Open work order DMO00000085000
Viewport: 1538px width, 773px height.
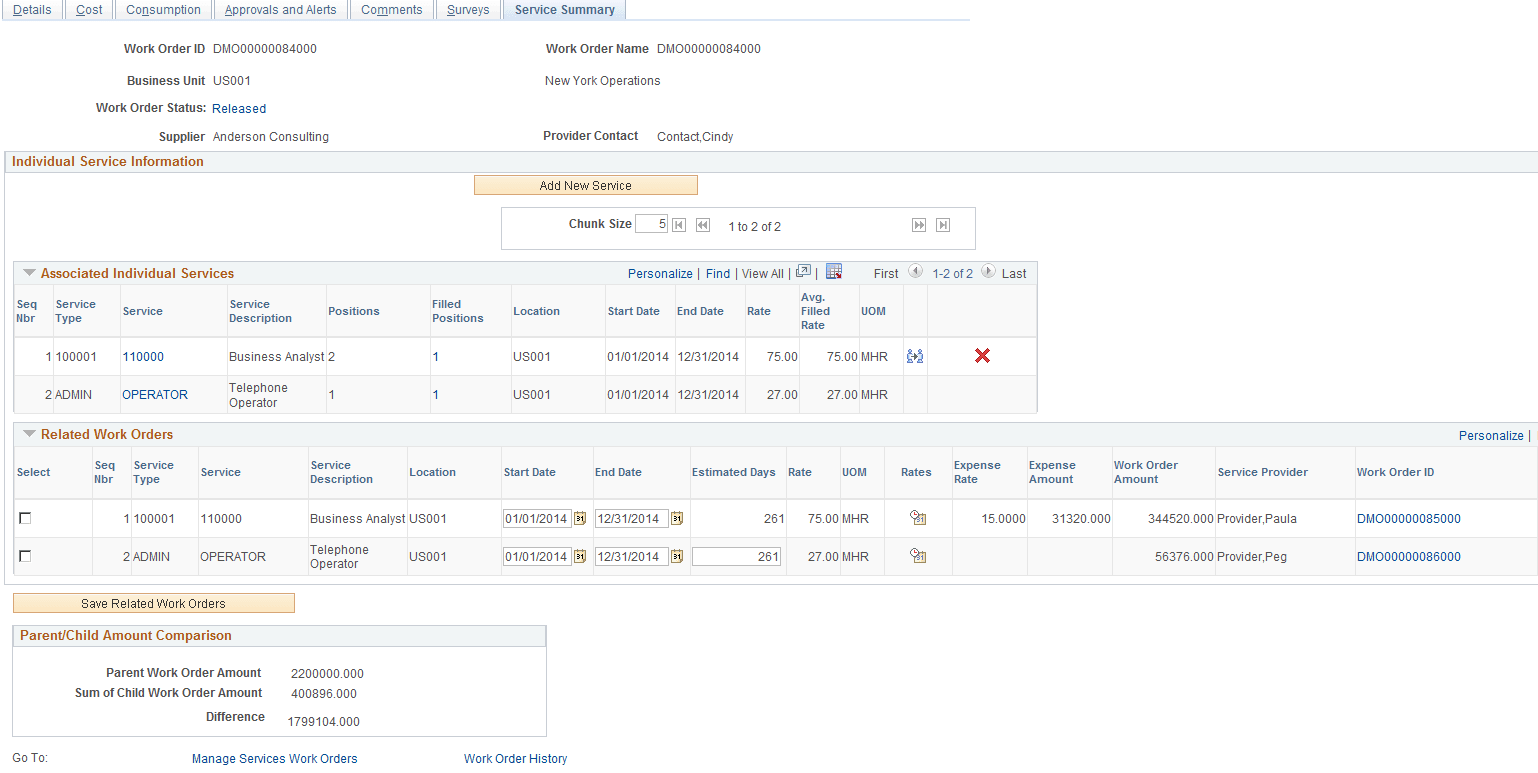pyautogui.click(x=1409, y=518)
